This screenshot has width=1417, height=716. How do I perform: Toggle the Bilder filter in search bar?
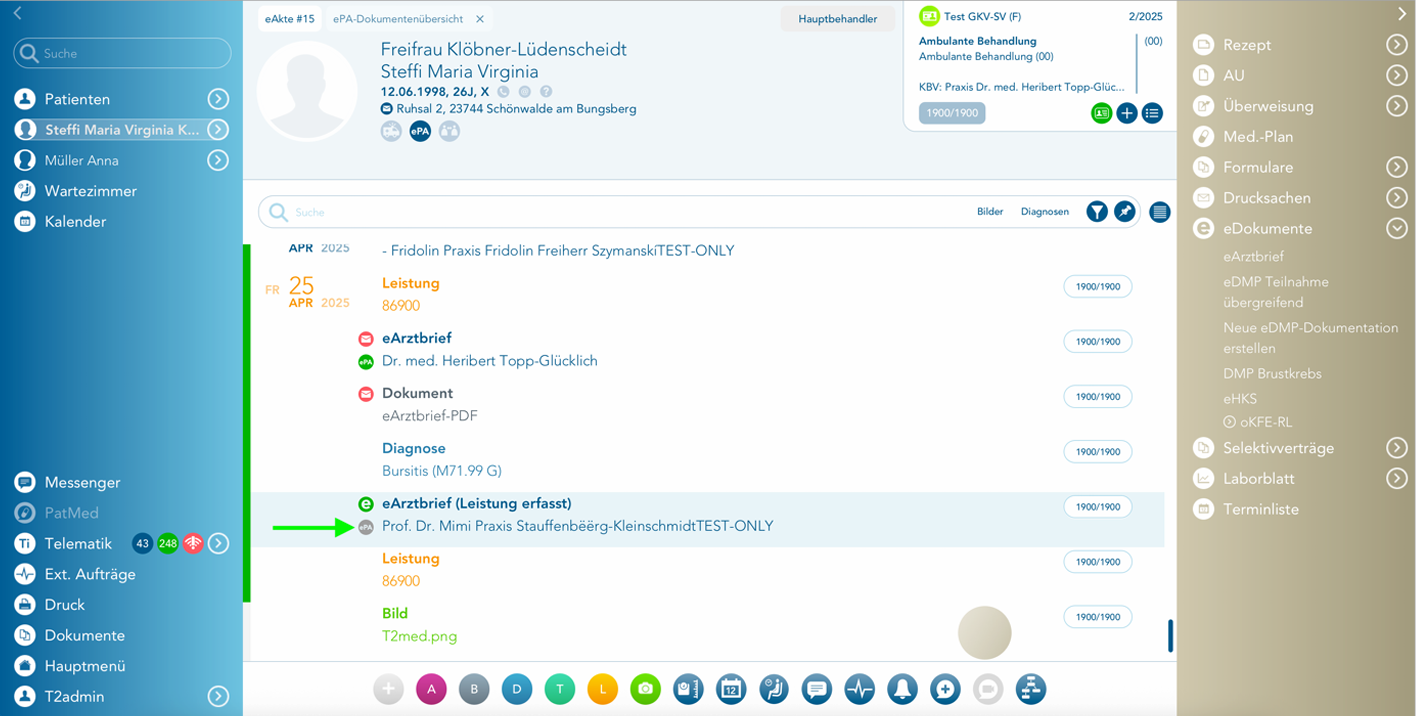click(x=990, y=212)
